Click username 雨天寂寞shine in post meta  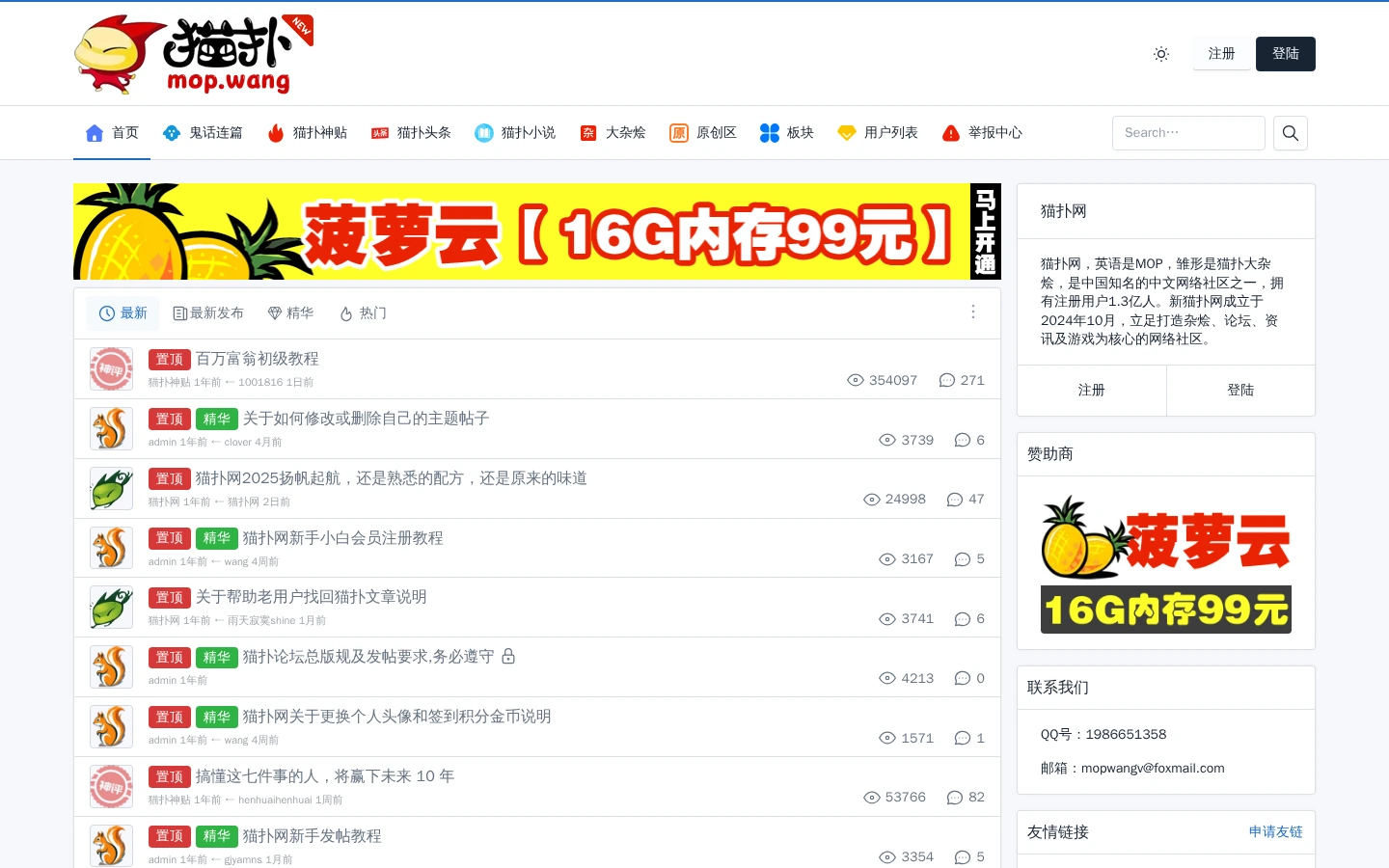[x=261, y=621]
